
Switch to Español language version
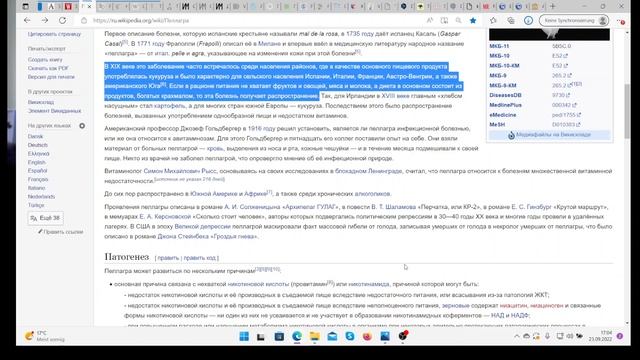[37, 171]
